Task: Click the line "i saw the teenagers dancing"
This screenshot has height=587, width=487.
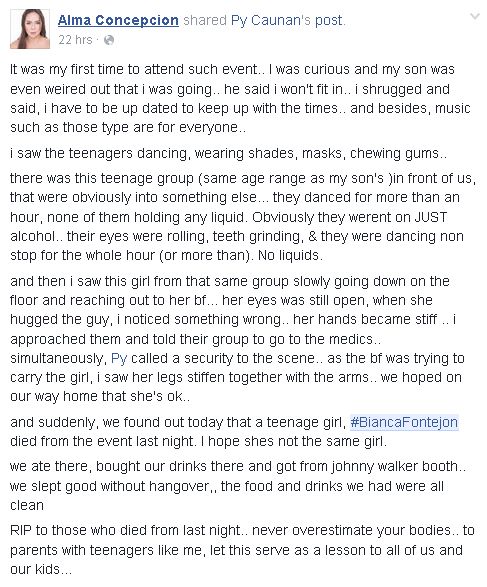Action: 228,153
